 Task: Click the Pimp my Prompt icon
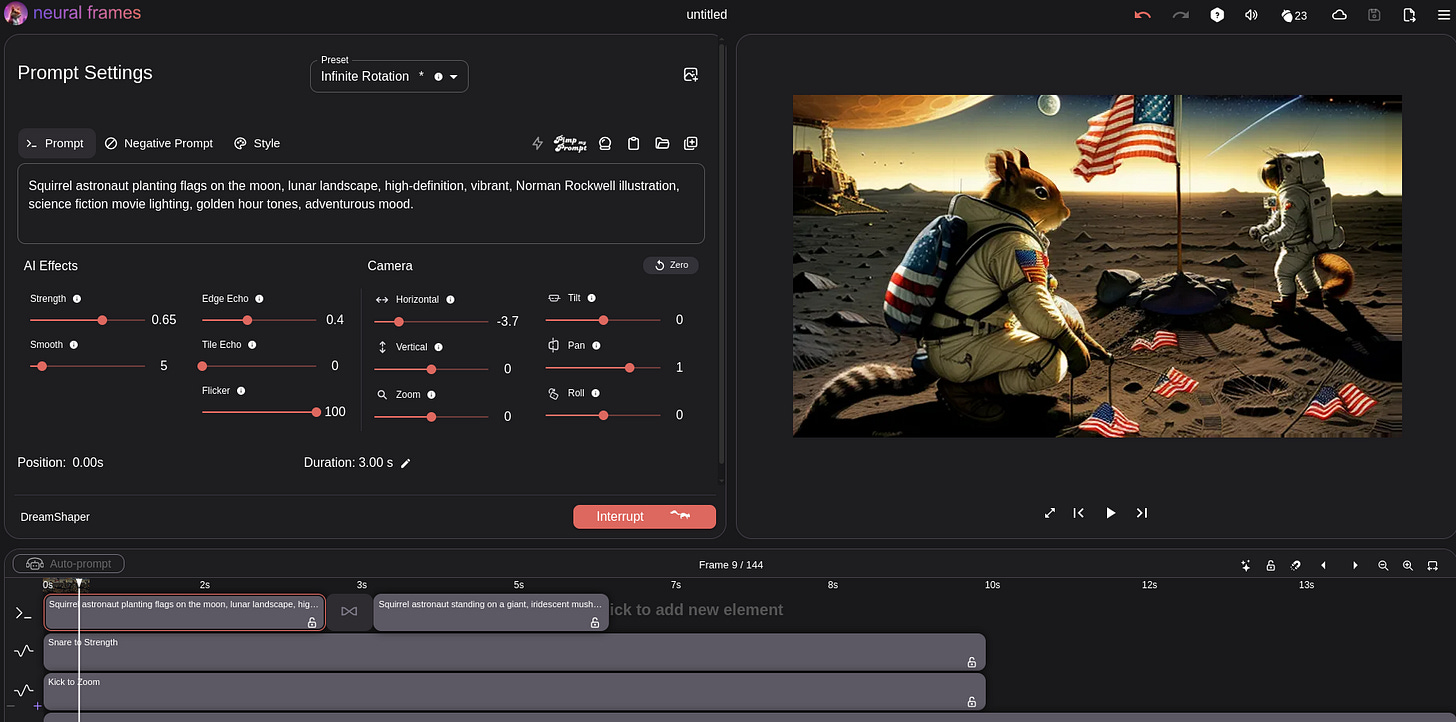point(569,143)
